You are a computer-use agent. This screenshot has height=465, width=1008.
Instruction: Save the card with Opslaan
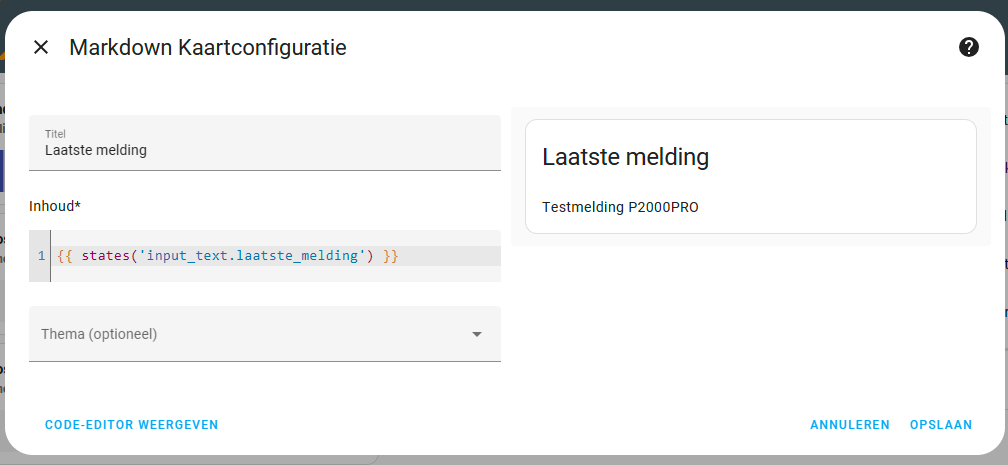click(941, 424)
